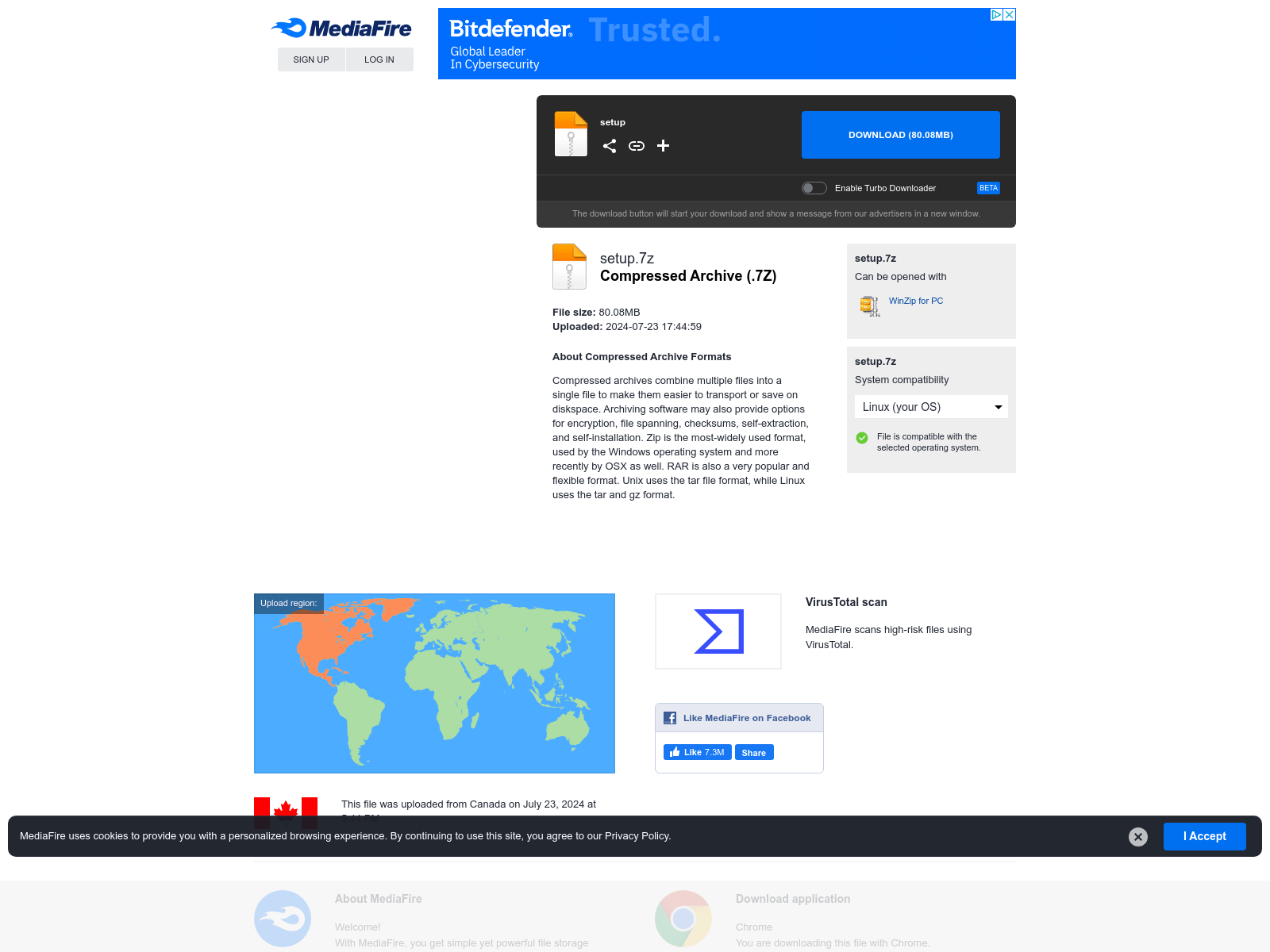Click the Upload region label
The image size is (1270, 952).
tap(289, 603)
